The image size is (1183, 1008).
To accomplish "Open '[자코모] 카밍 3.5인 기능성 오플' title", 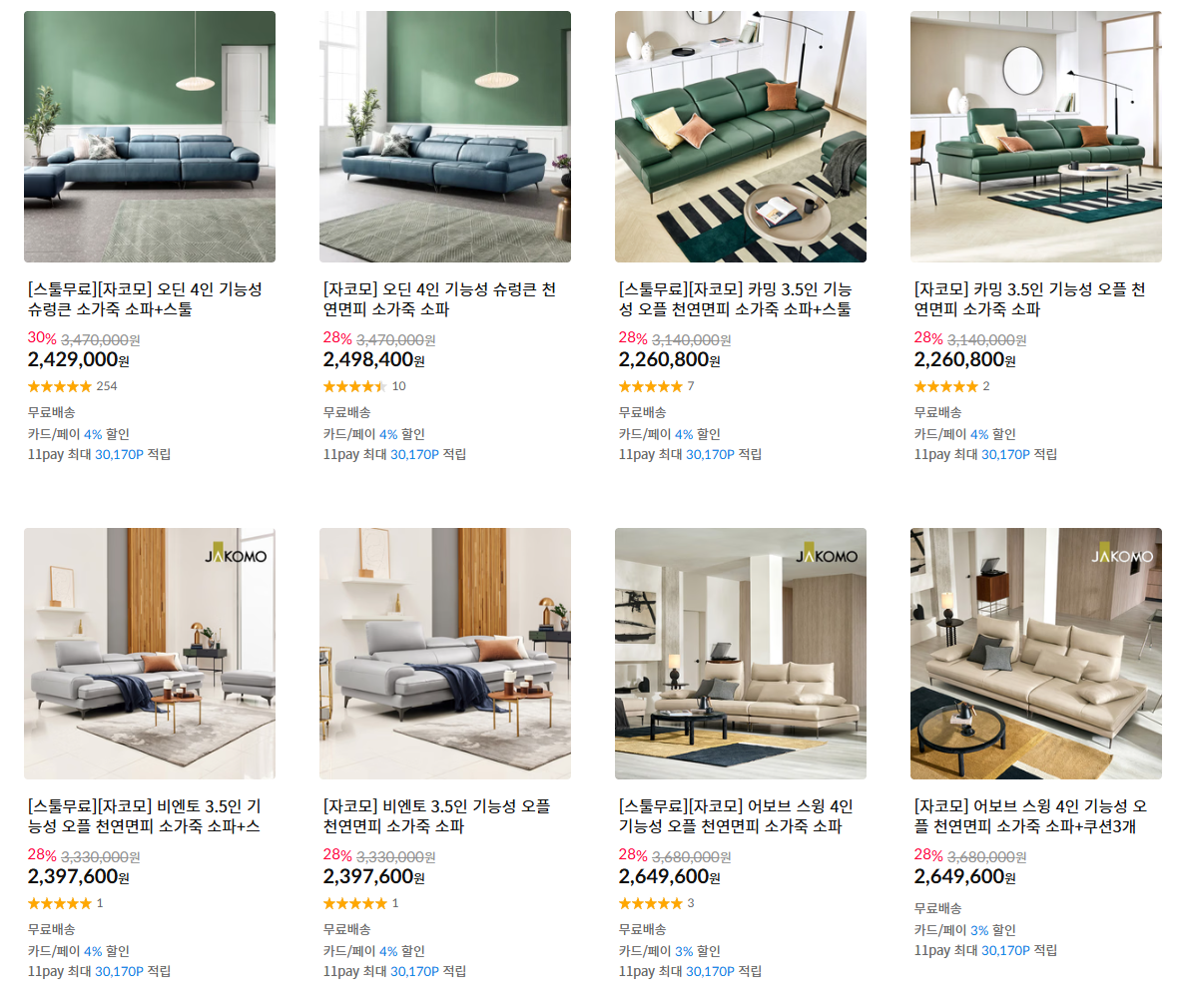I will 1030,299.
